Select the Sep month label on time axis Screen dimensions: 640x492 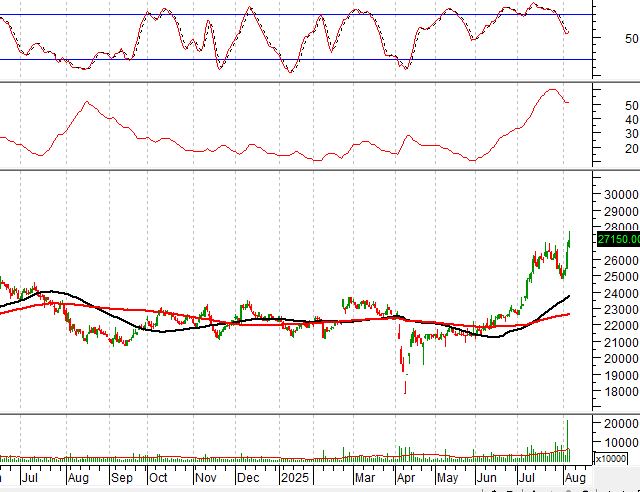pos(121,478)
